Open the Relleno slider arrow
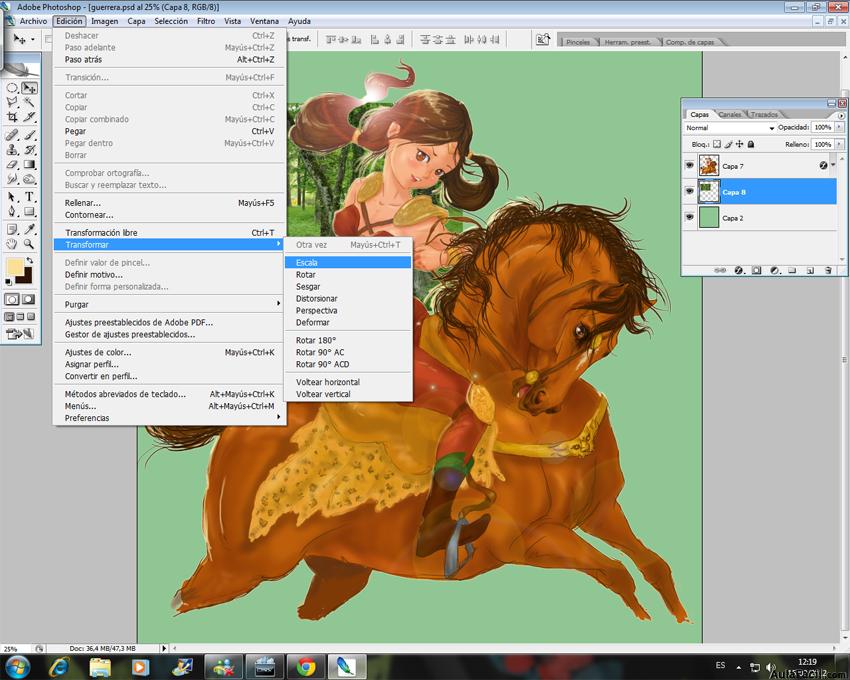850x680 pixels. pyautogui.click(x=839, y=144)
